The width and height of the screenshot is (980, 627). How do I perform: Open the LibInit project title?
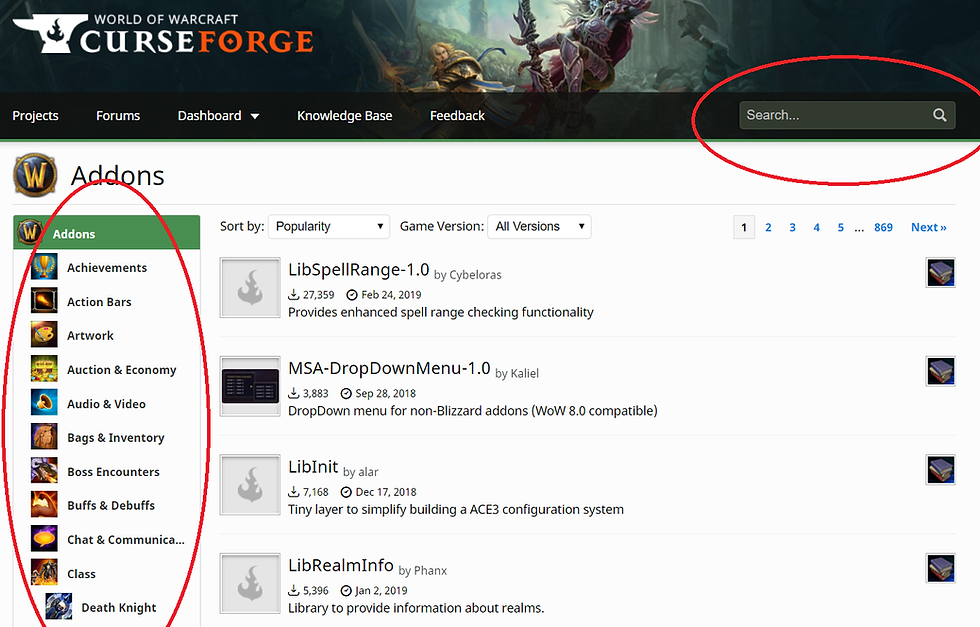tap(313, 467)
